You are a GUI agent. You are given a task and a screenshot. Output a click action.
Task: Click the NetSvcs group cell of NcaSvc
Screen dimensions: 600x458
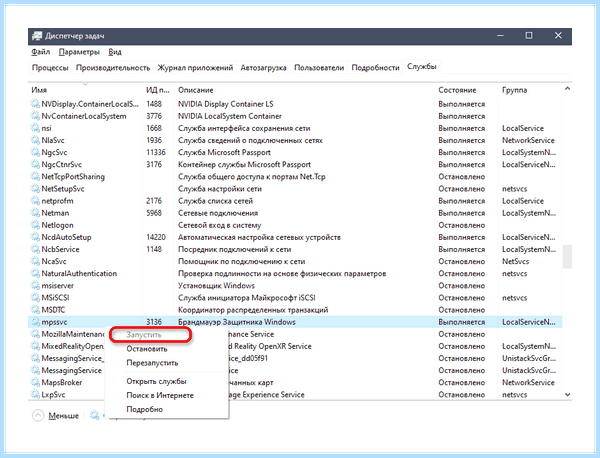click(x=515, y=261)
